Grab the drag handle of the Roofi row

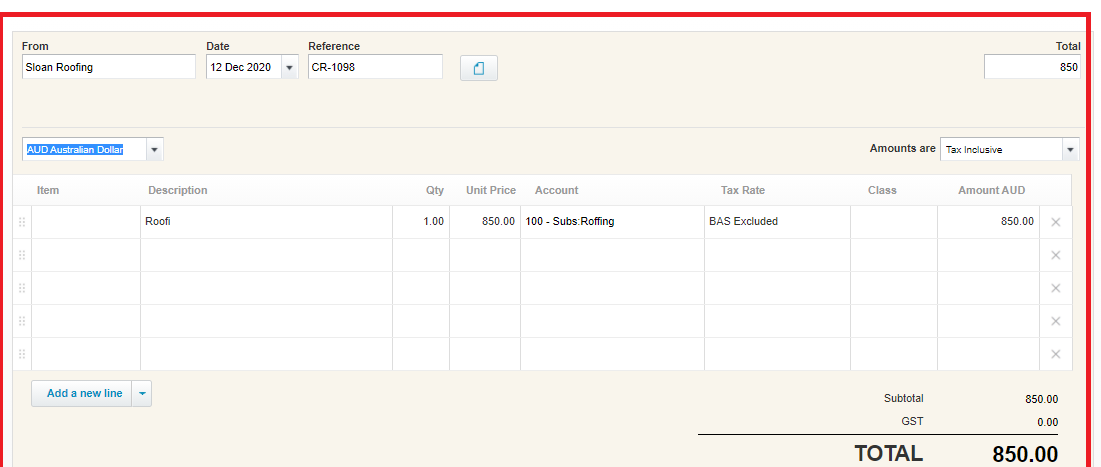click(x=22, y=222)
